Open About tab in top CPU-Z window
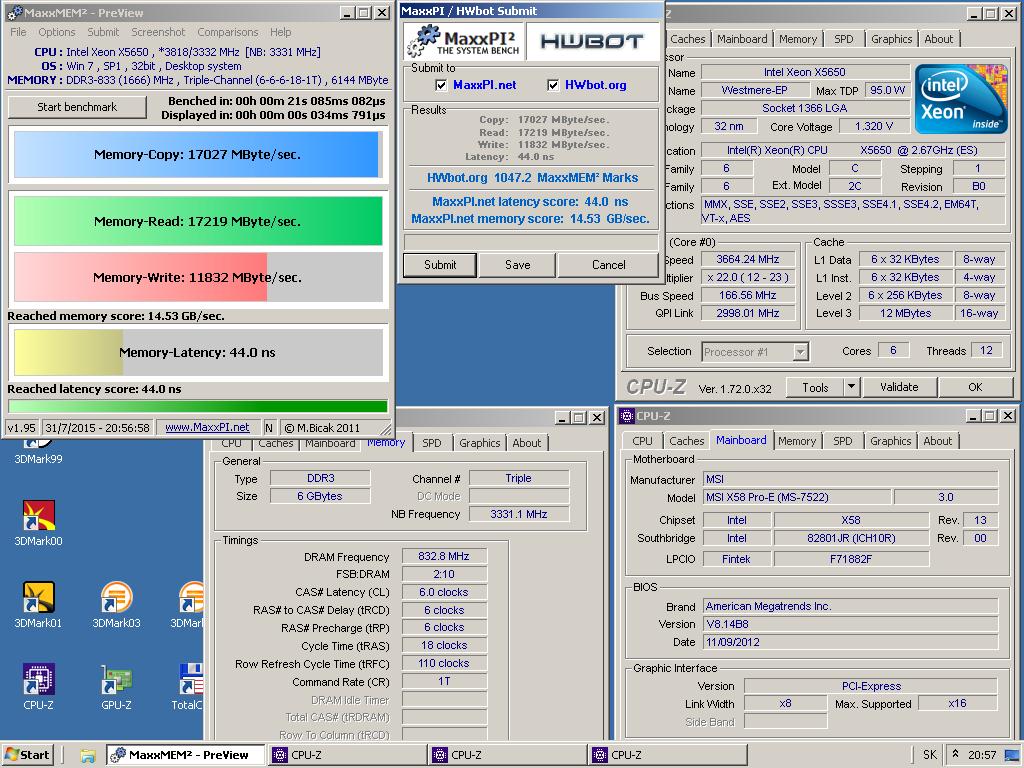This screenshot has width=1024, height=768. tap(938, 39)
